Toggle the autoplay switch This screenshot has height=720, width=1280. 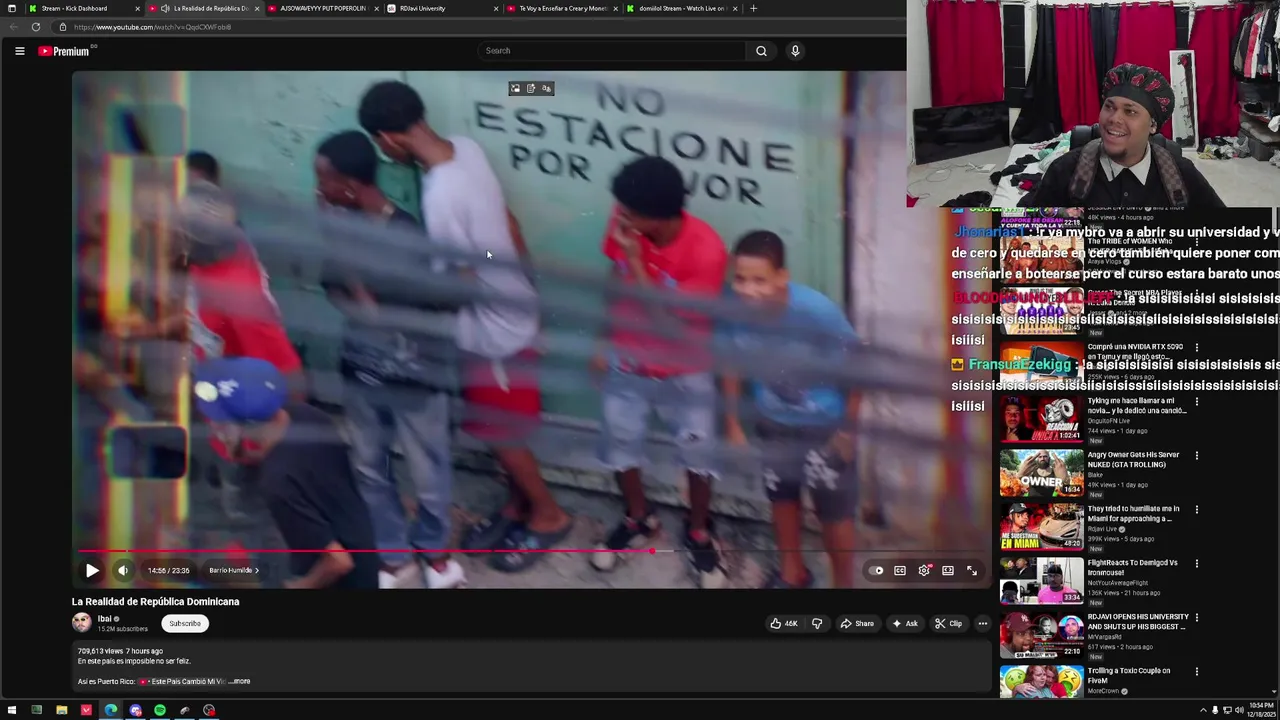click(877, 571)
